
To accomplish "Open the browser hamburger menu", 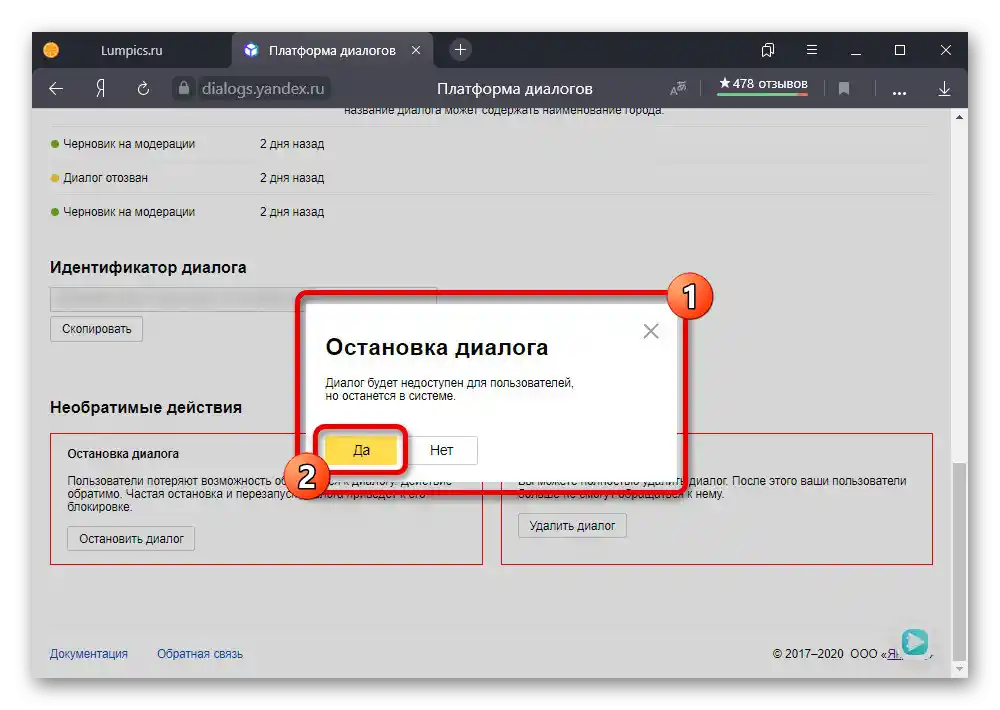I will coord(811,49).
